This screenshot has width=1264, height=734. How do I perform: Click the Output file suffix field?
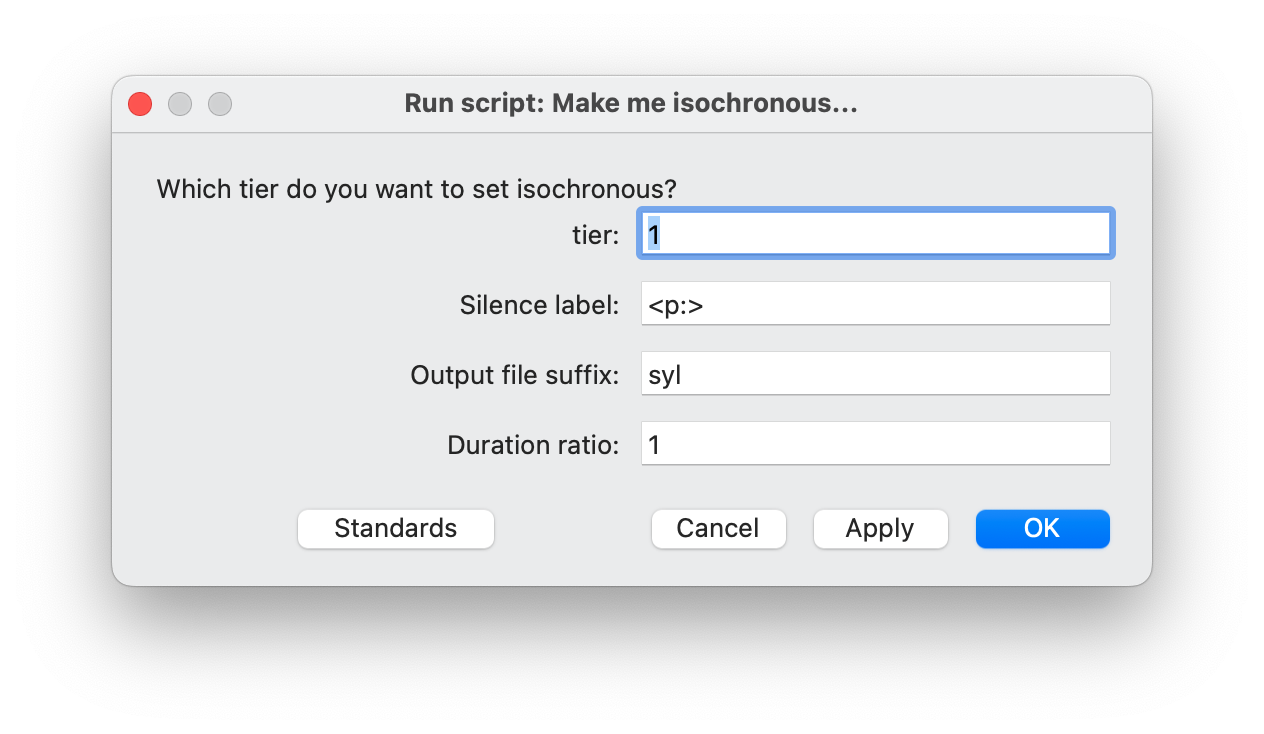[875, 373]
